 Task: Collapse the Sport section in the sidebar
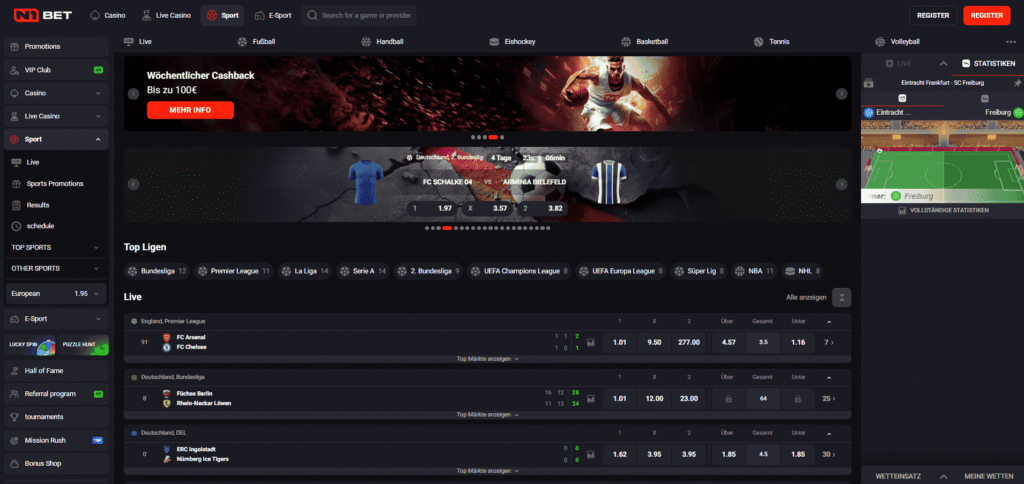point(98,139)
